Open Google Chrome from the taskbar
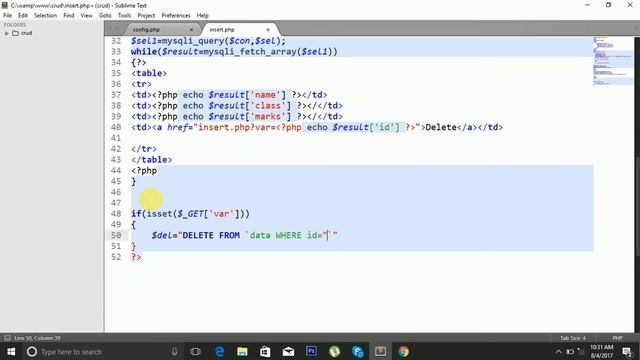The height and width of the screenshot is (360, 640). tap(404, 351)
